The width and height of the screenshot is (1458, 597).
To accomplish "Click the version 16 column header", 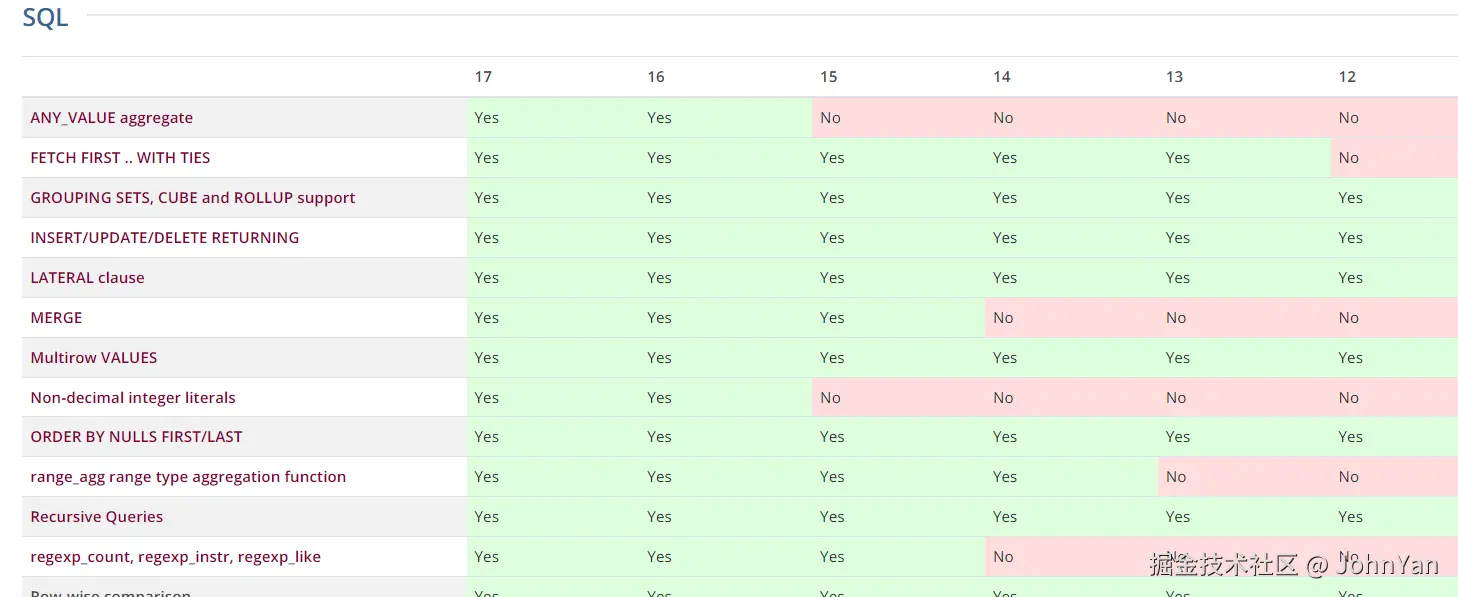I will click(656, 77).
